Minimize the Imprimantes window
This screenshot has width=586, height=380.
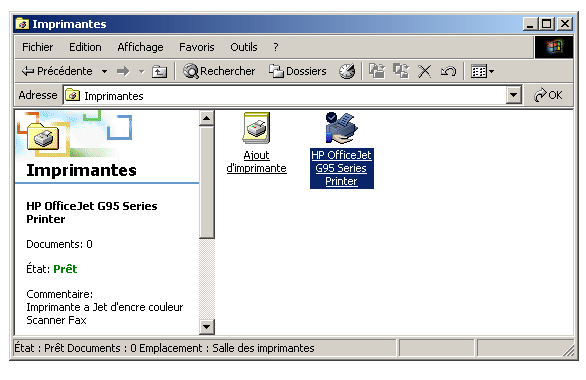click(x=530, y=24)
